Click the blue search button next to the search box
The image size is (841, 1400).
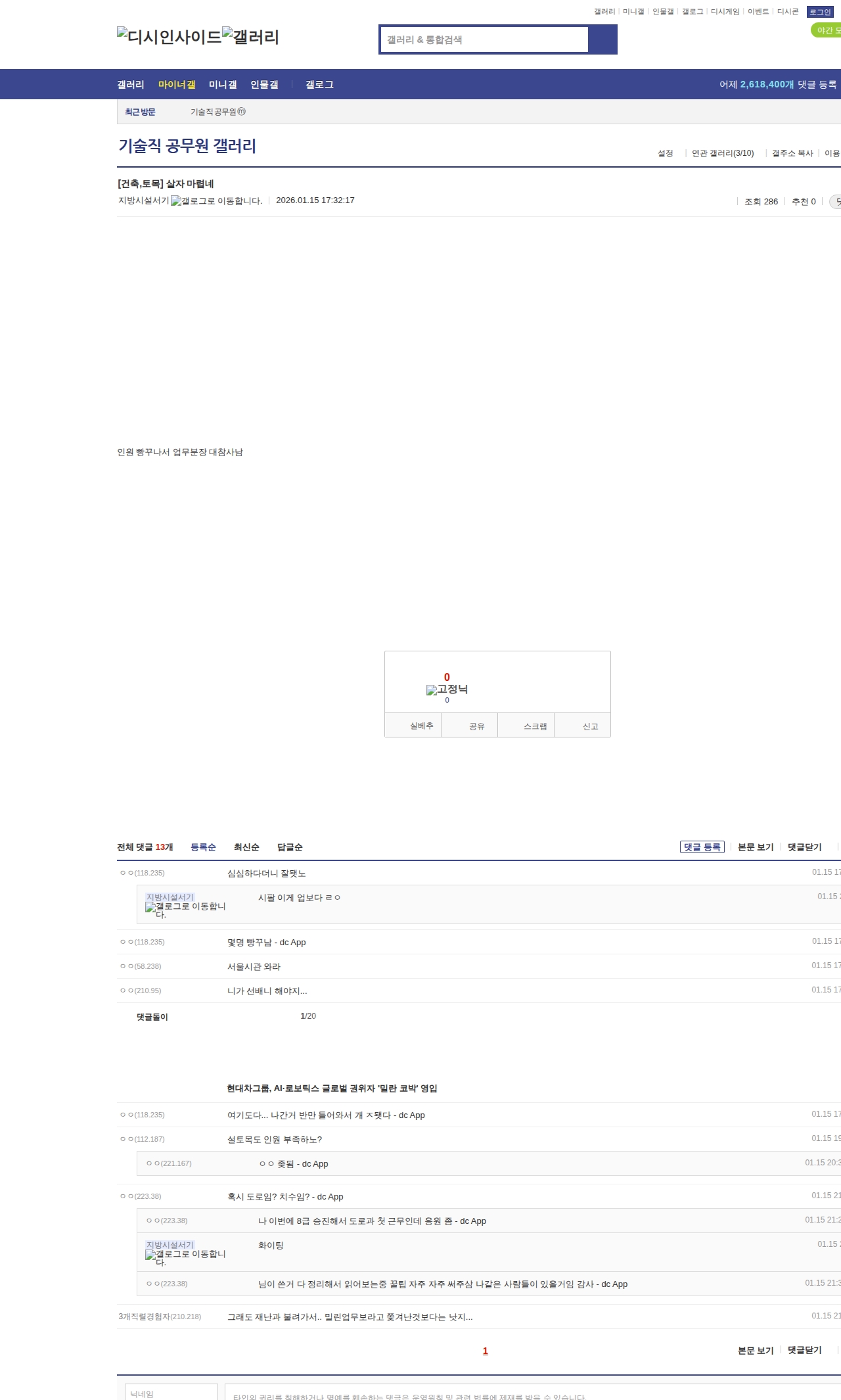602,39
